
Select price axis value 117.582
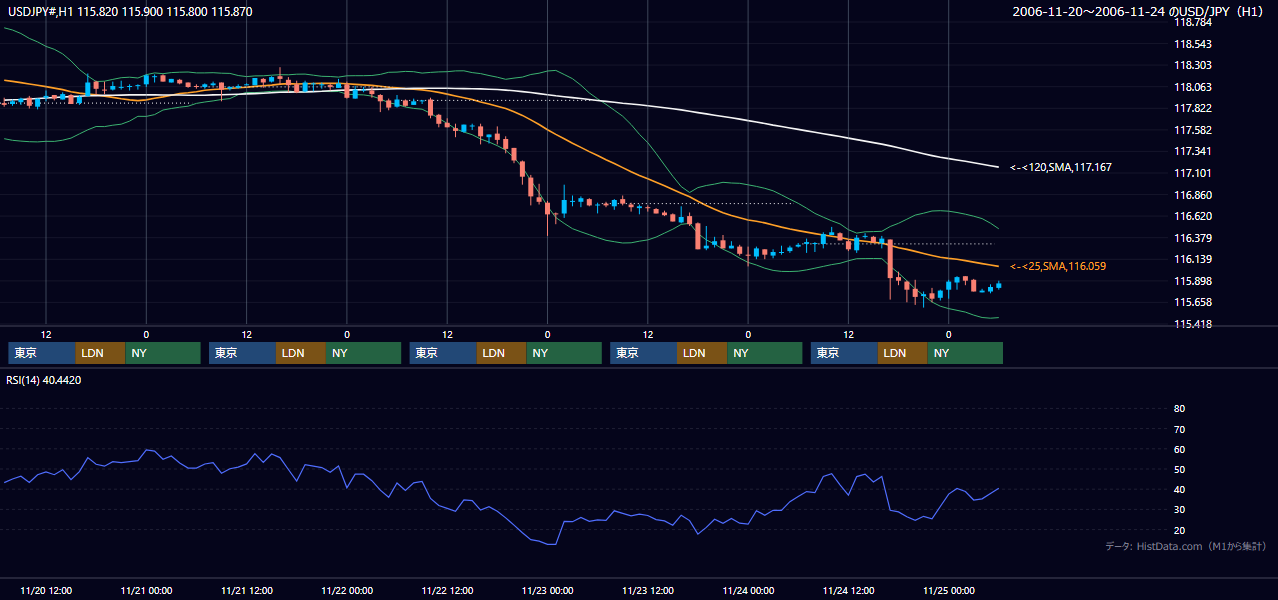[1193, 130]
